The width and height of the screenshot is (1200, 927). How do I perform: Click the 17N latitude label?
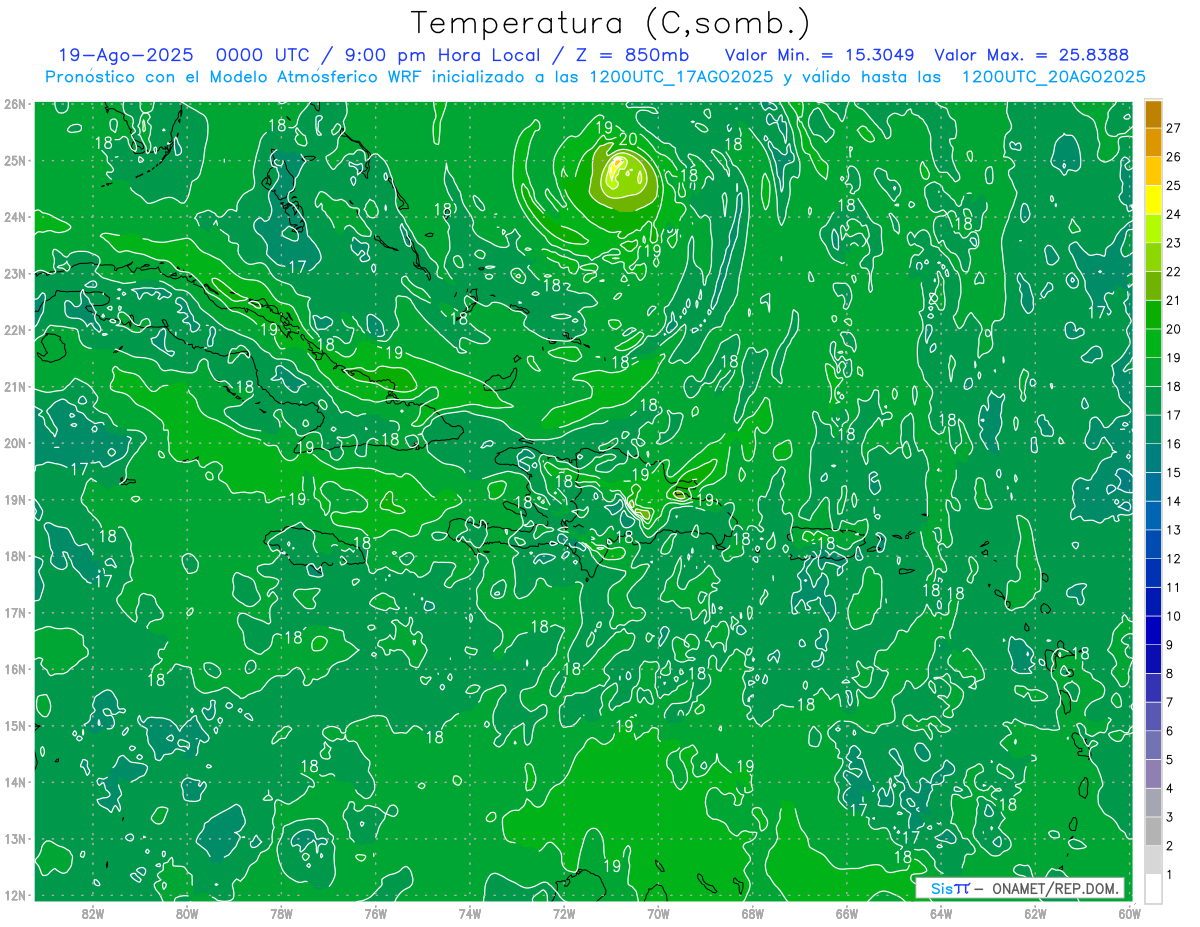(15, 613)
